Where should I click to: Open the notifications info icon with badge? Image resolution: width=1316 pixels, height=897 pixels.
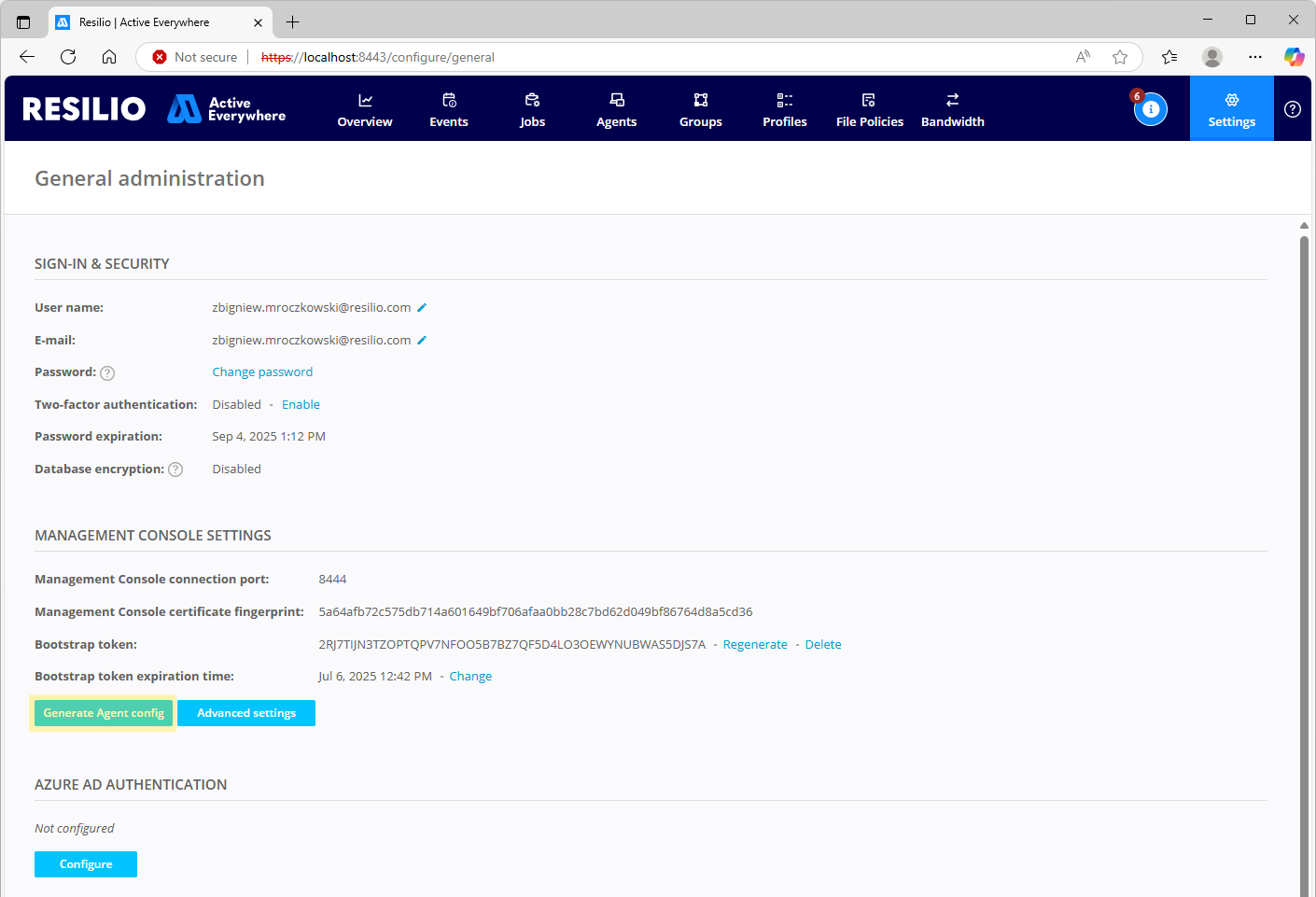1150,109
